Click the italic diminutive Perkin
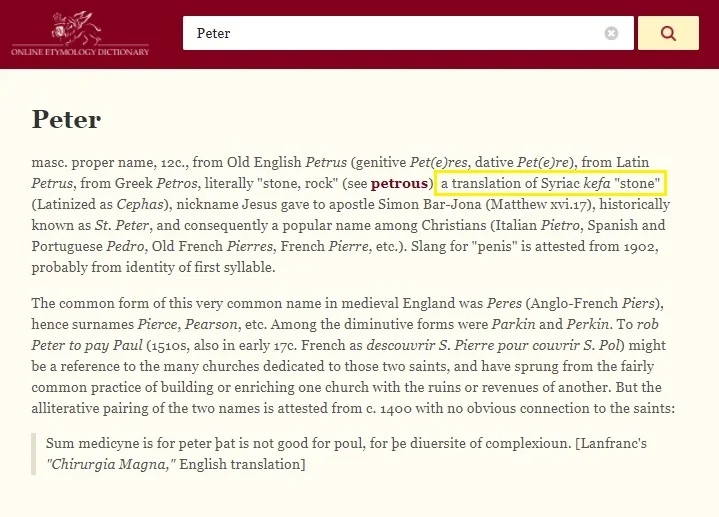This screenshot has width=719, height=517. (588, 324)
